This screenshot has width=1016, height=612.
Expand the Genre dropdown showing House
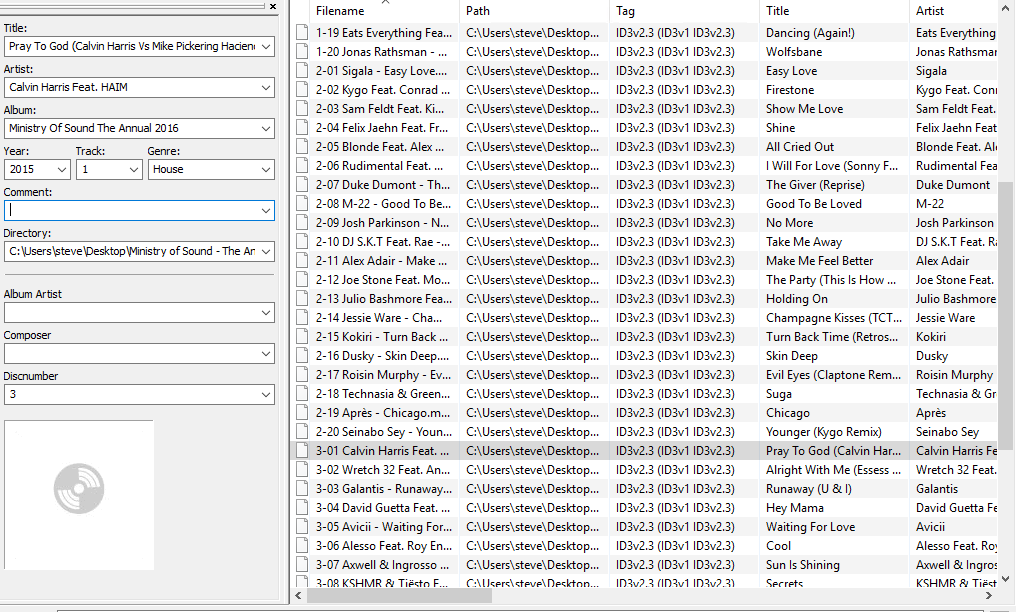[266, 170]
